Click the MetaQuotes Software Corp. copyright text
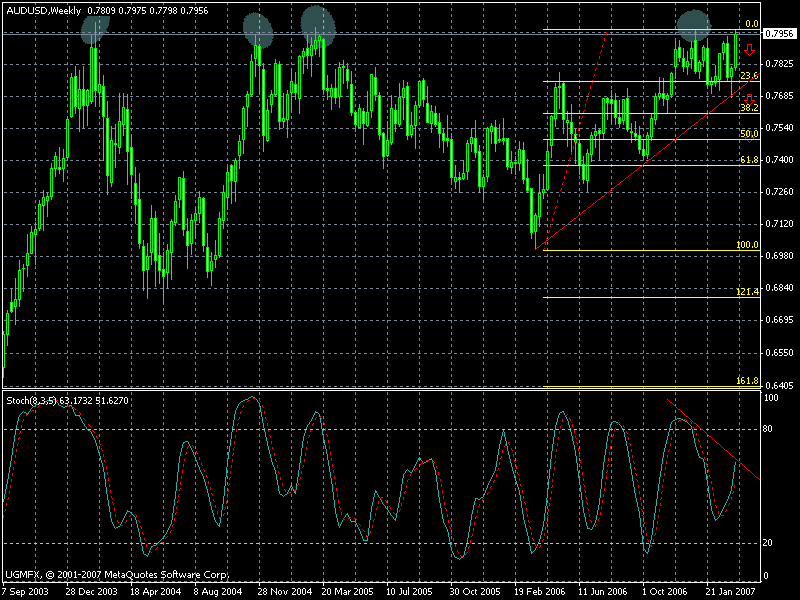 pos(116,576)
